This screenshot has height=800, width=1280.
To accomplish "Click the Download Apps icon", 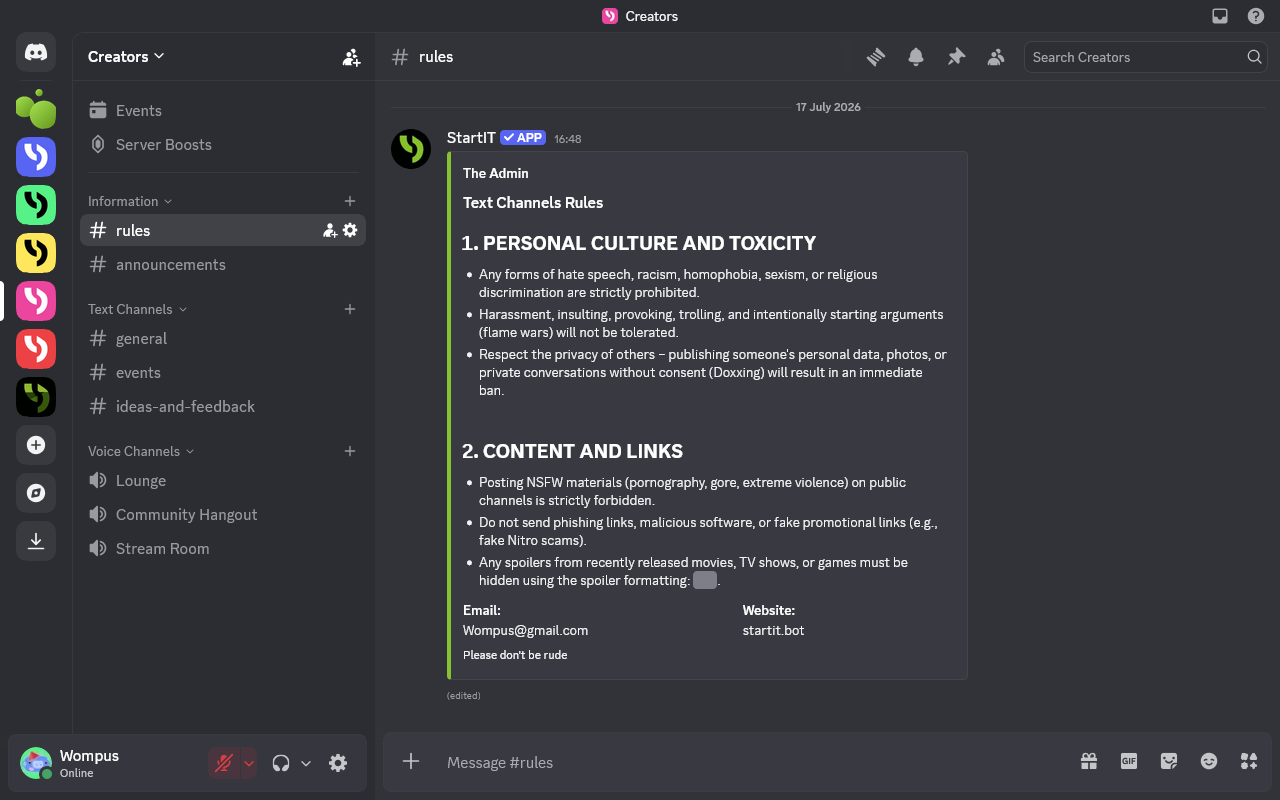I will (x=36, y=541).
